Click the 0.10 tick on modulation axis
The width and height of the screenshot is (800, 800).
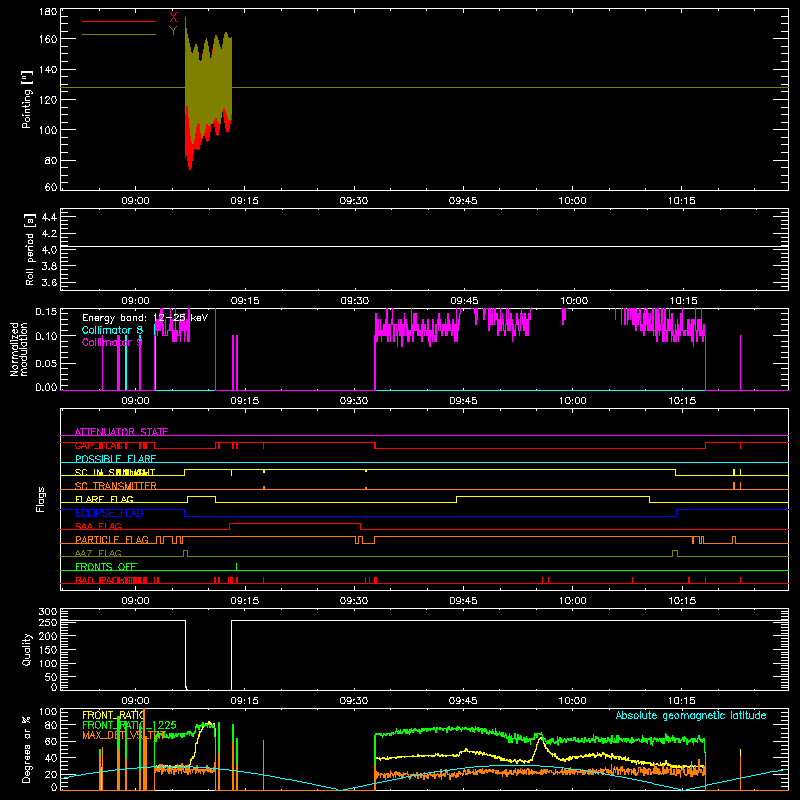click(x=46, y=336)
